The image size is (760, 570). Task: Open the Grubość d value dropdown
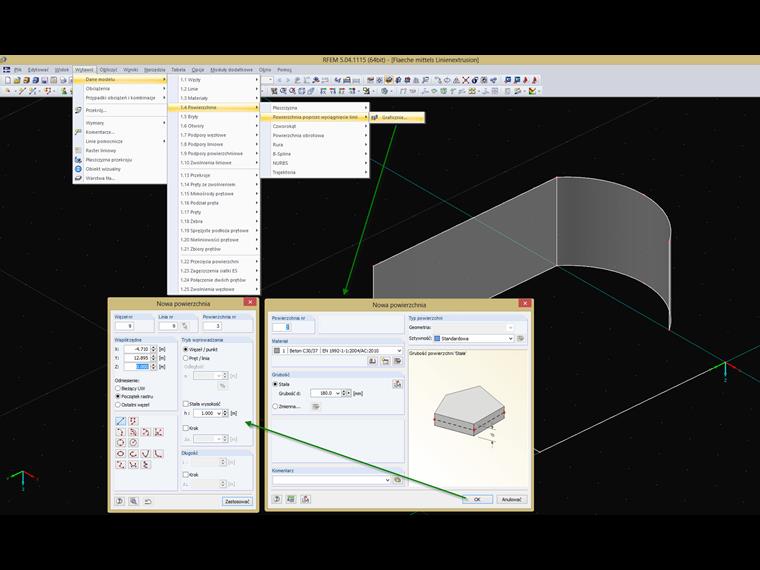(338, 393)
